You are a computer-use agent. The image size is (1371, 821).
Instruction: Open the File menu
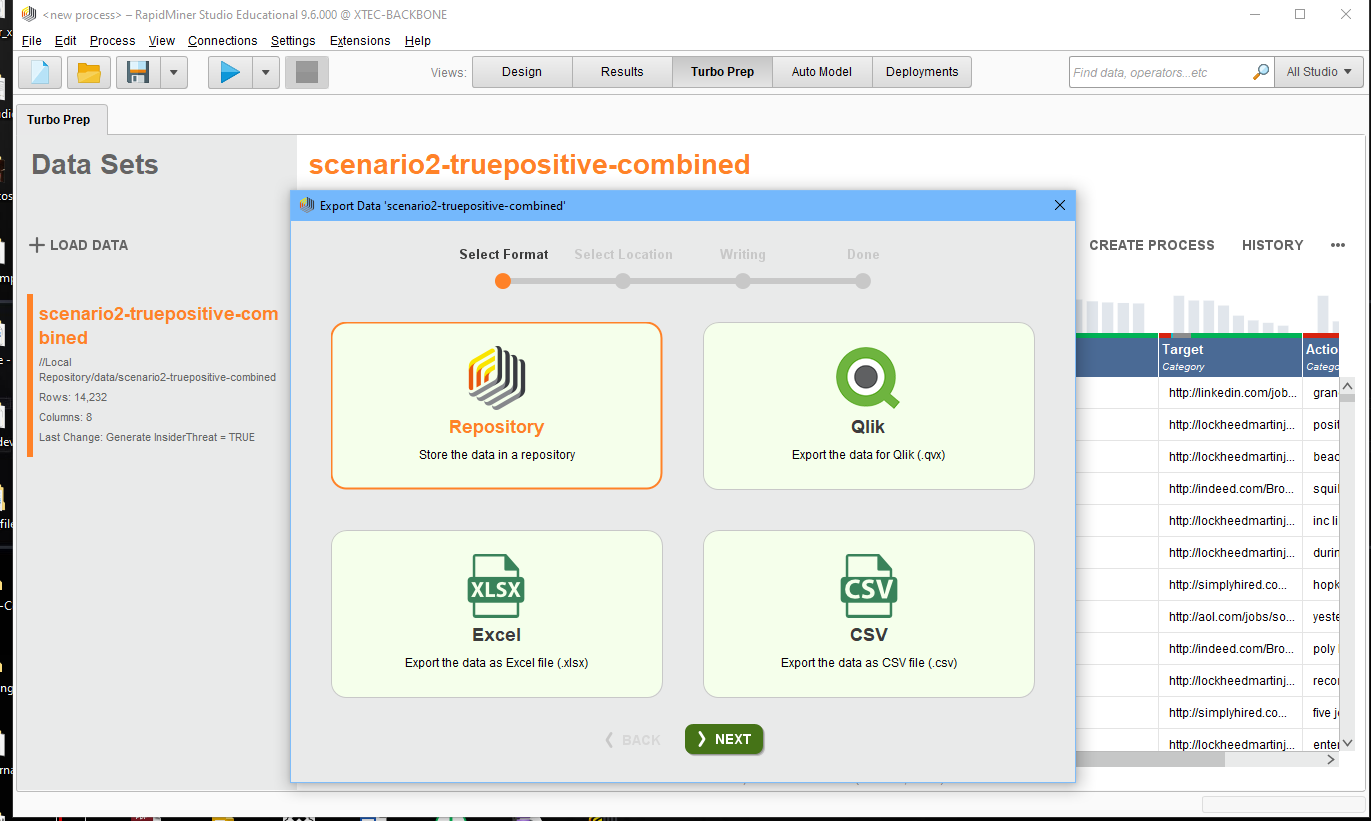tap(31, 41)
